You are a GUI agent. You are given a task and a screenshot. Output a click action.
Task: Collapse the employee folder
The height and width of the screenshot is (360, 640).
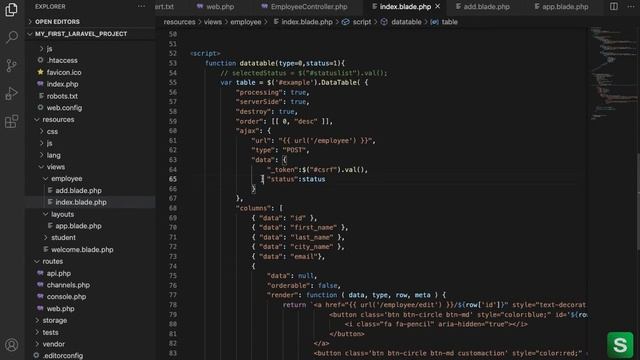point(46,179)
